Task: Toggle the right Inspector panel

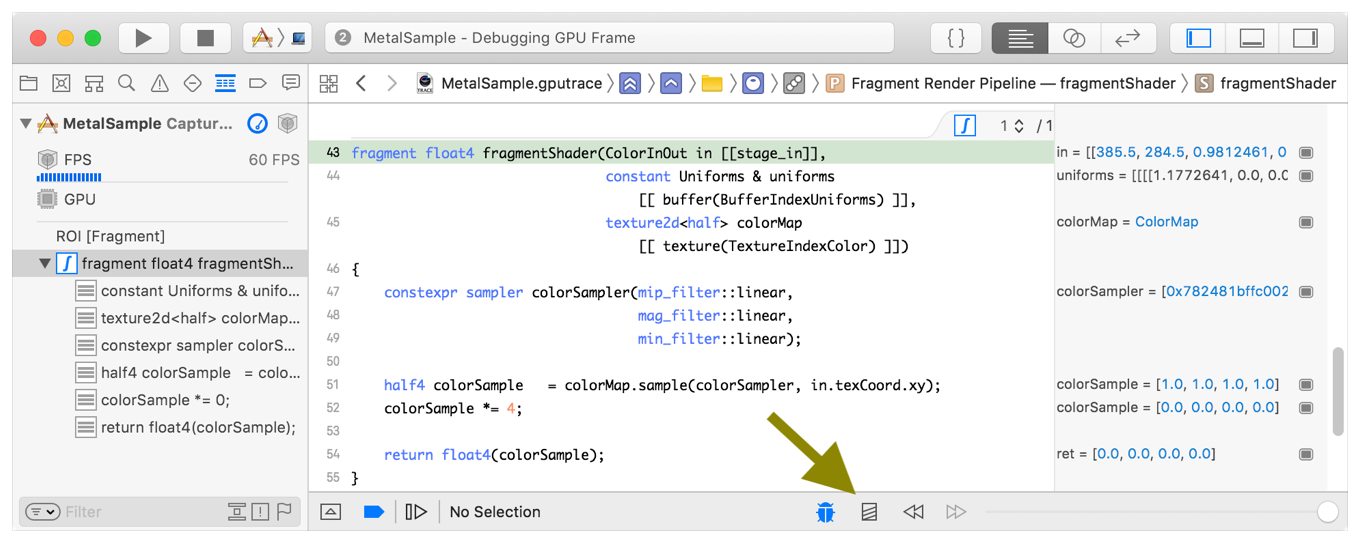Action: click(1306, 38)
